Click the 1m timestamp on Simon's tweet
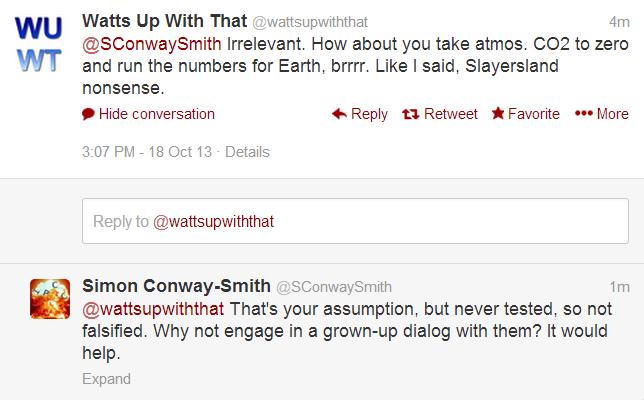 618,287
